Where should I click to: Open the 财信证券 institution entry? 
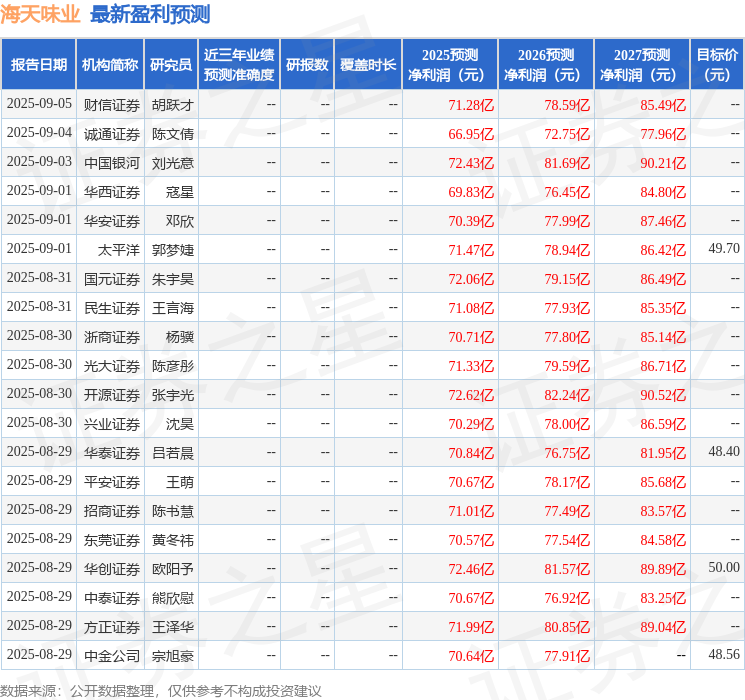tap(112, 105)
